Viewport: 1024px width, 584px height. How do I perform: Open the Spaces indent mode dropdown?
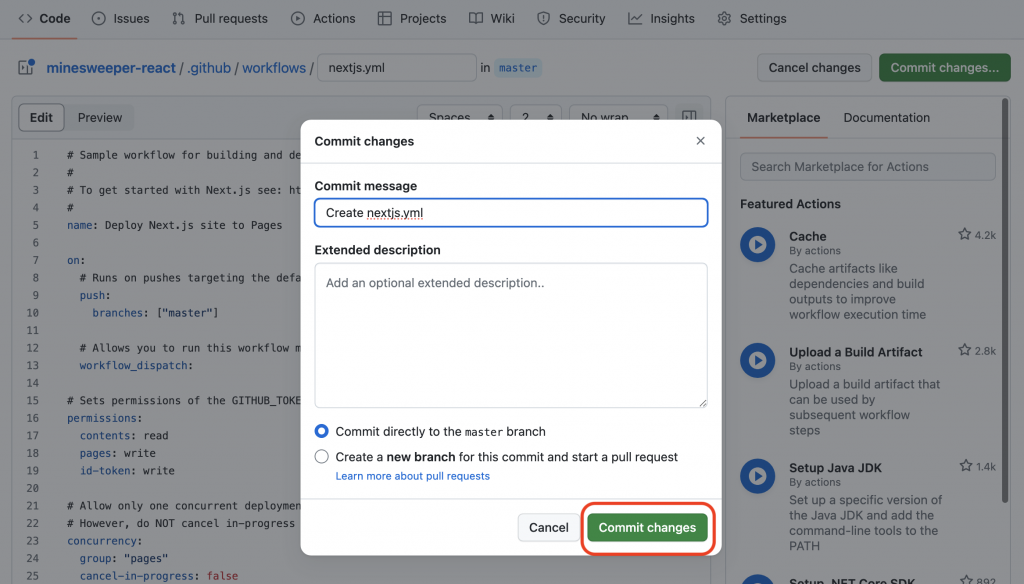click(x=459, y=117)
